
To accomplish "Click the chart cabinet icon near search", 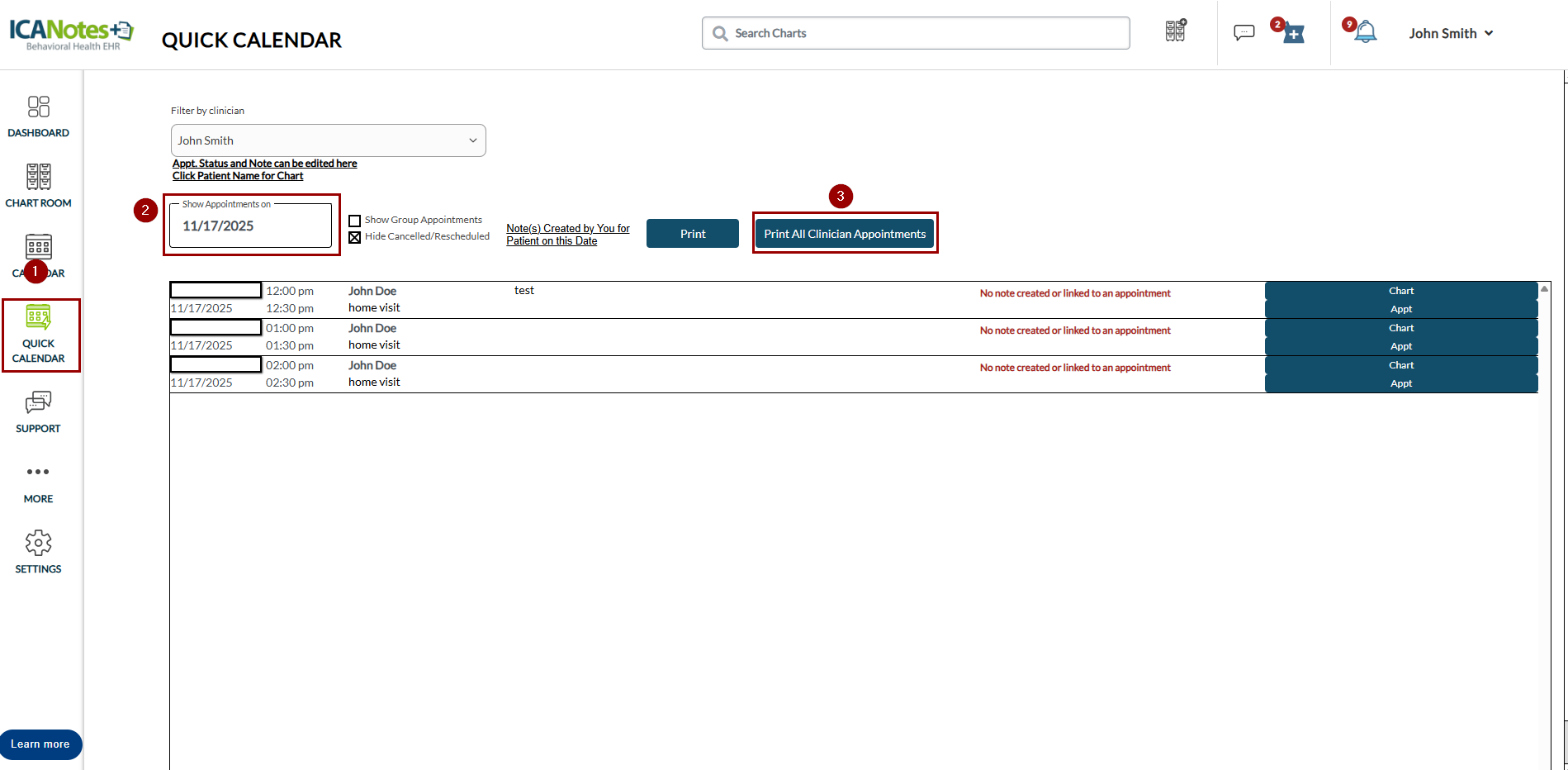I will pos(1176,31).
